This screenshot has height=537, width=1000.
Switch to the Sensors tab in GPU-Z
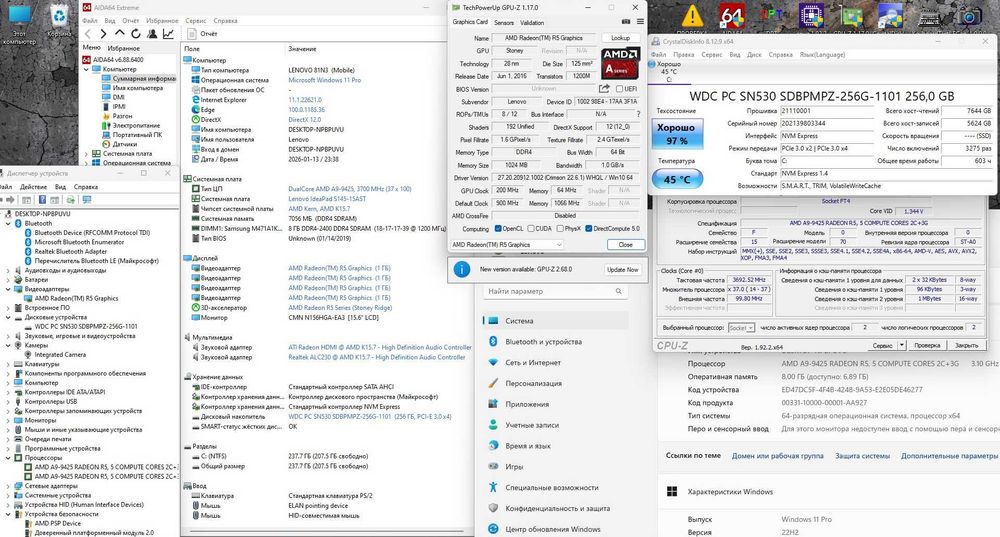[504, 22]
